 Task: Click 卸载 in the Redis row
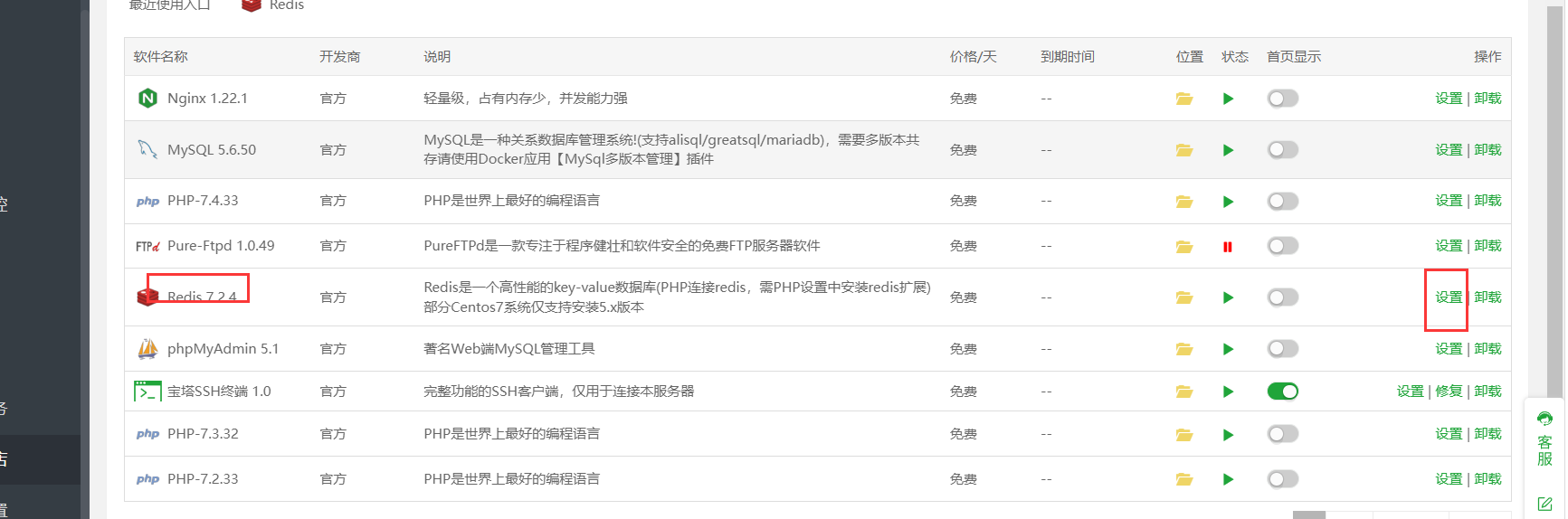point(1487,297)
